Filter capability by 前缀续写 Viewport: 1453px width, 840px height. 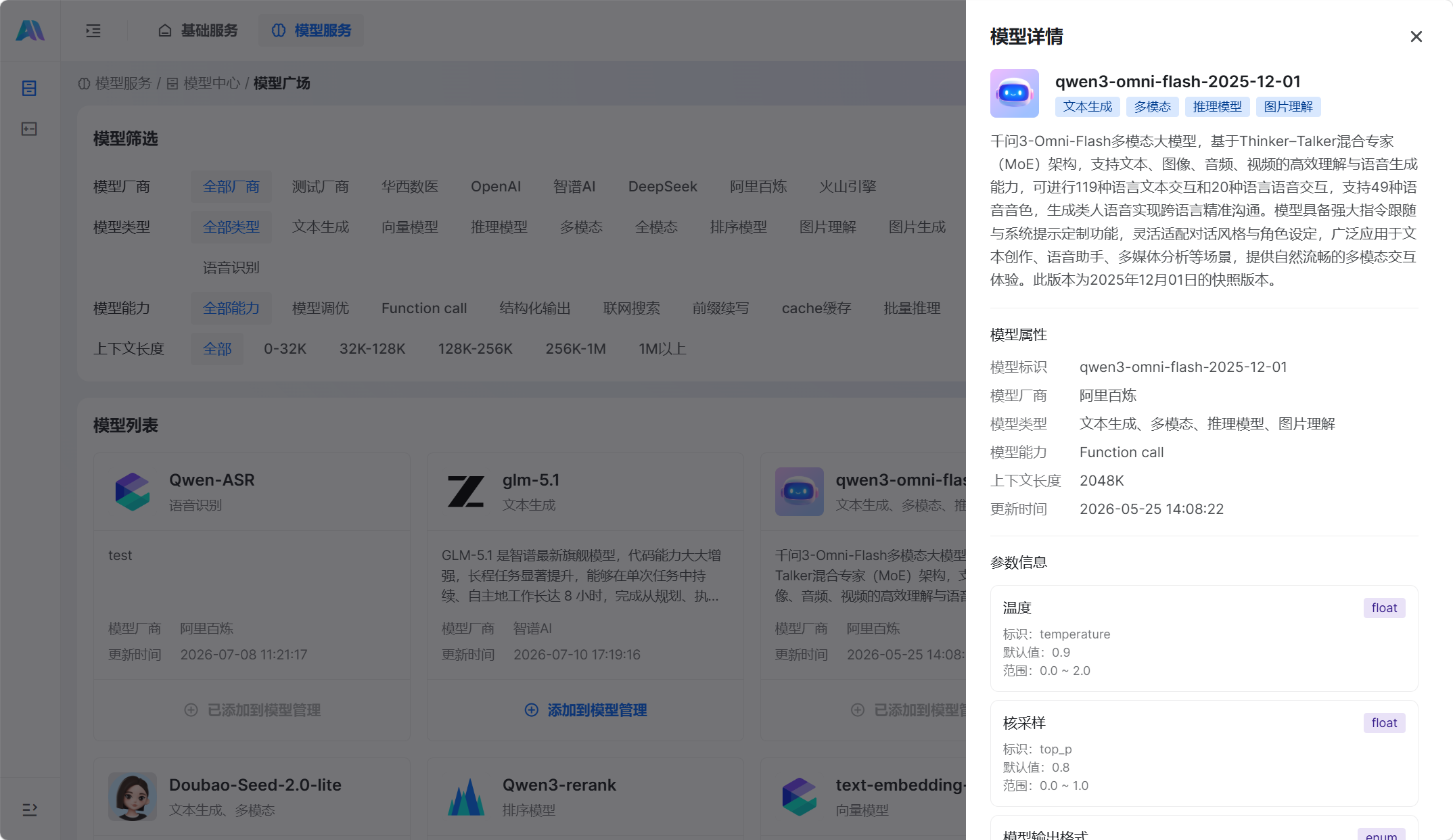(x=721, y=308)
